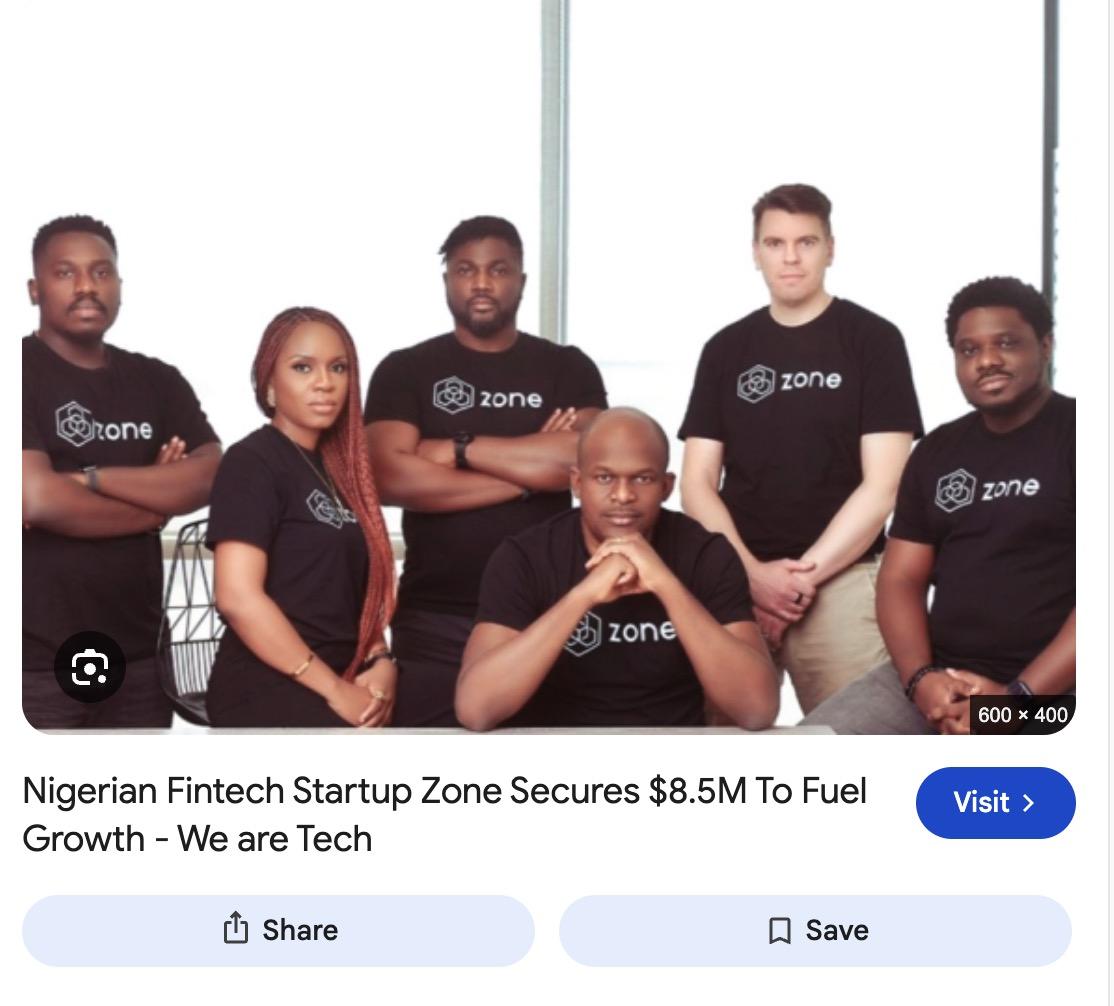
Task: Click the 600 × 400 dimensions badge
Action: pyautogui.click(x=1022, y=714)
